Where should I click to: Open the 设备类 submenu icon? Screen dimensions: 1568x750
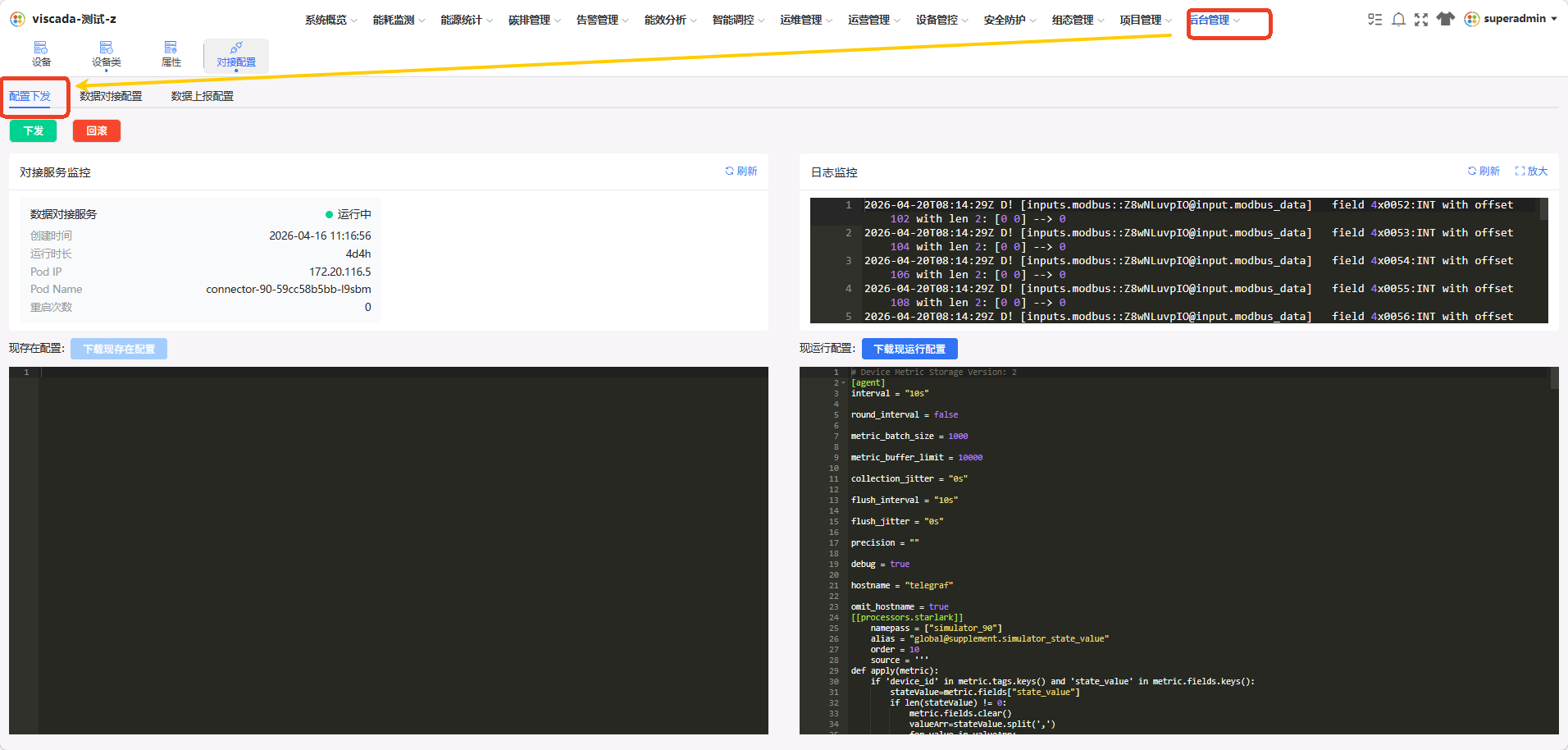tap(106, 48)
